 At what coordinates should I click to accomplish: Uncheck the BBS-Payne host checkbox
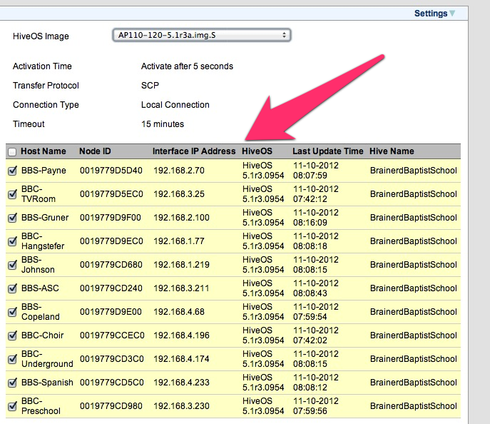coord(12,171)
